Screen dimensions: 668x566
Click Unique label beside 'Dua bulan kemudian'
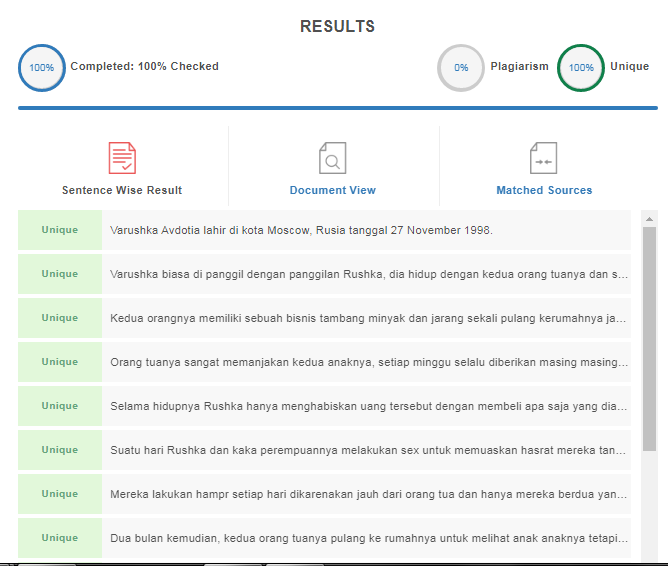click(x=60, y=538)
